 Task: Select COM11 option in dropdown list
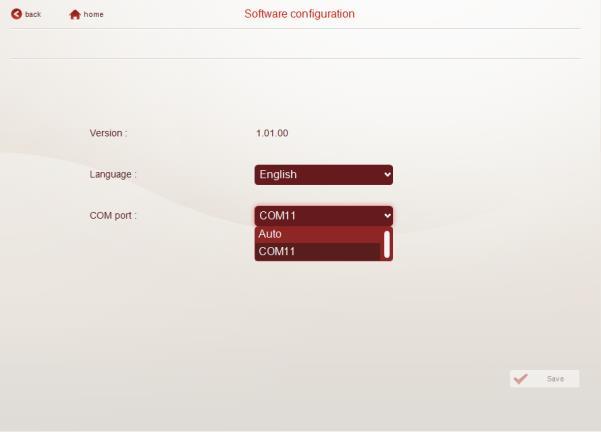pos(319,251)
